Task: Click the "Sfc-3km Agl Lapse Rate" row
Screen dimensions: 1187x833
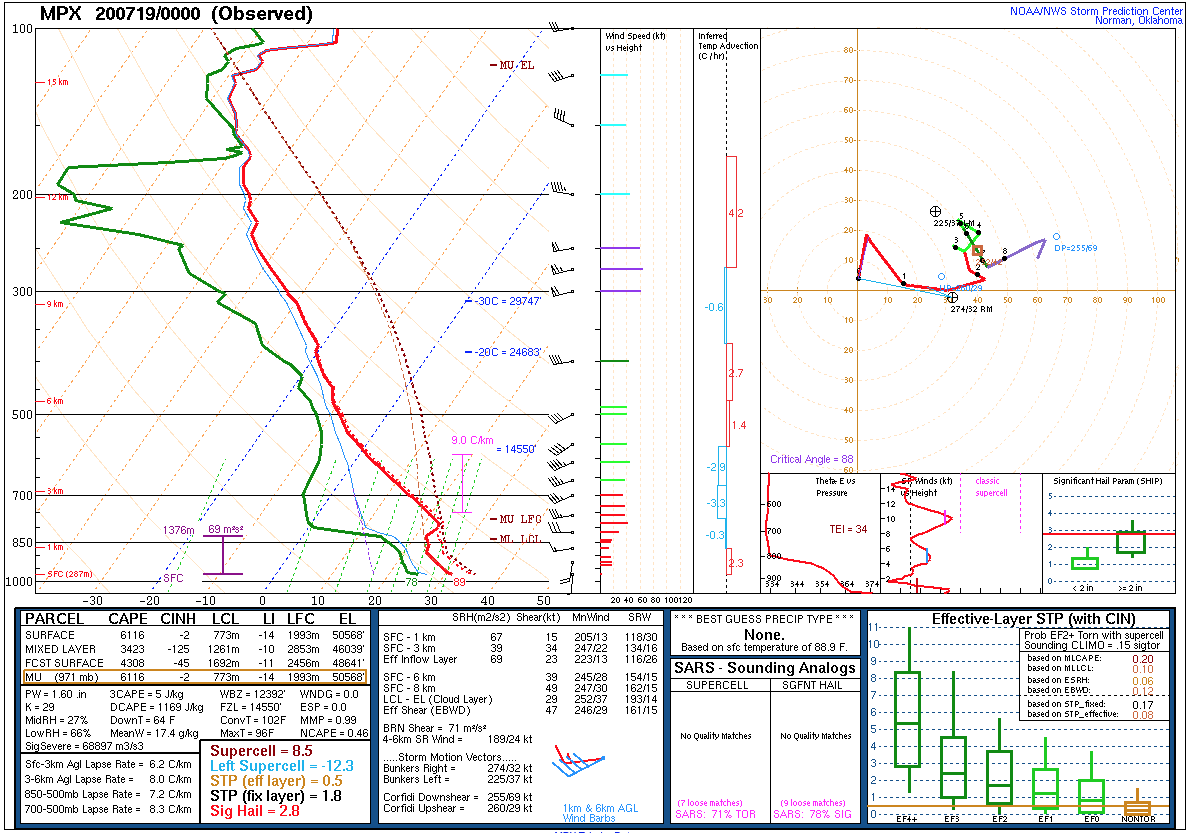Action: click(108, 764)
